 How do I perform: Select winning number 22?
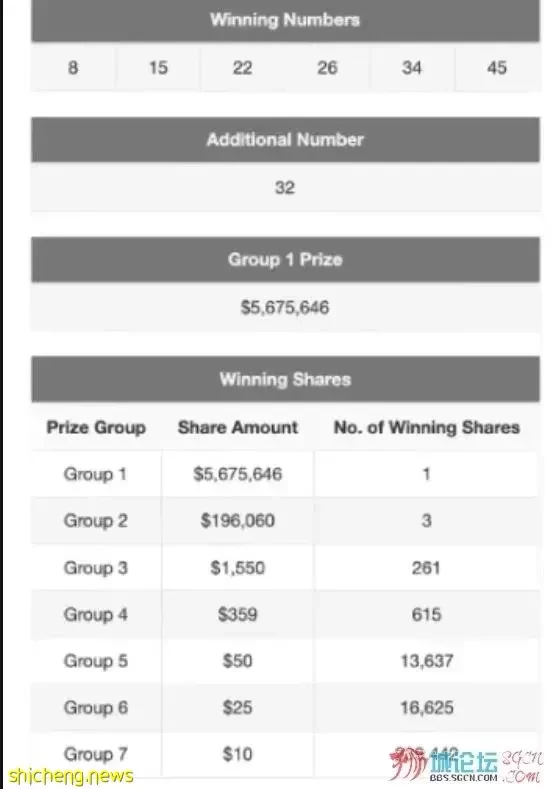[x=242, y=67]
